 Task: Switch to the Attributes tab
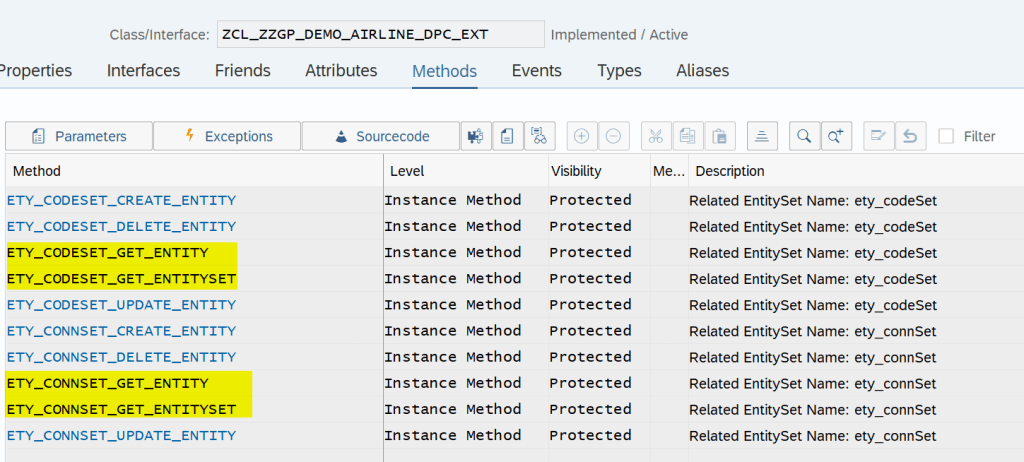341,71
